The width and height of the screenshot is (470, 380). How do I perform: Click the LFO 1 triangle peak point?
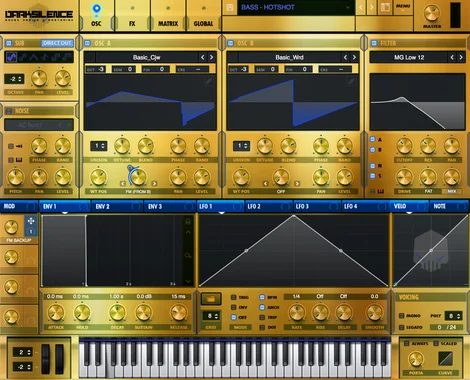pos(293,216)
